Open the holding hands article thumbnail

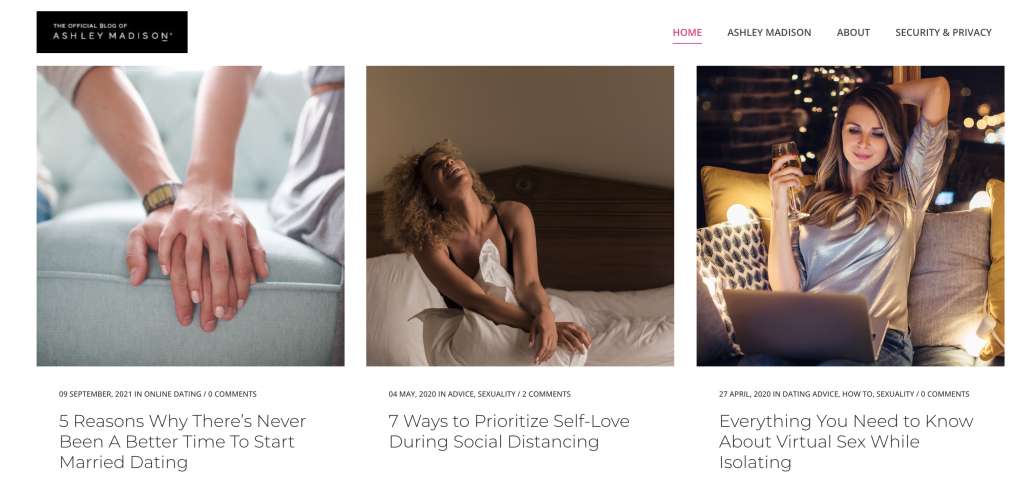coord(191,216)
